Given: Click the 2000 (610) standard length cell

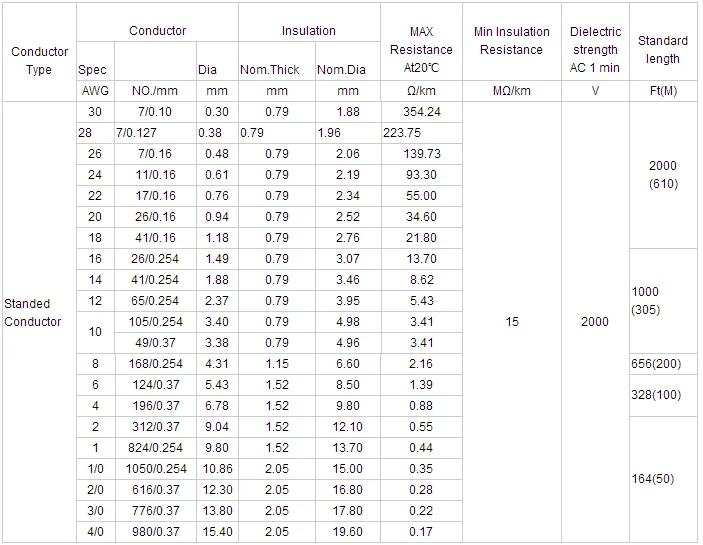Looking at the screenshot, I should (662, 175).
